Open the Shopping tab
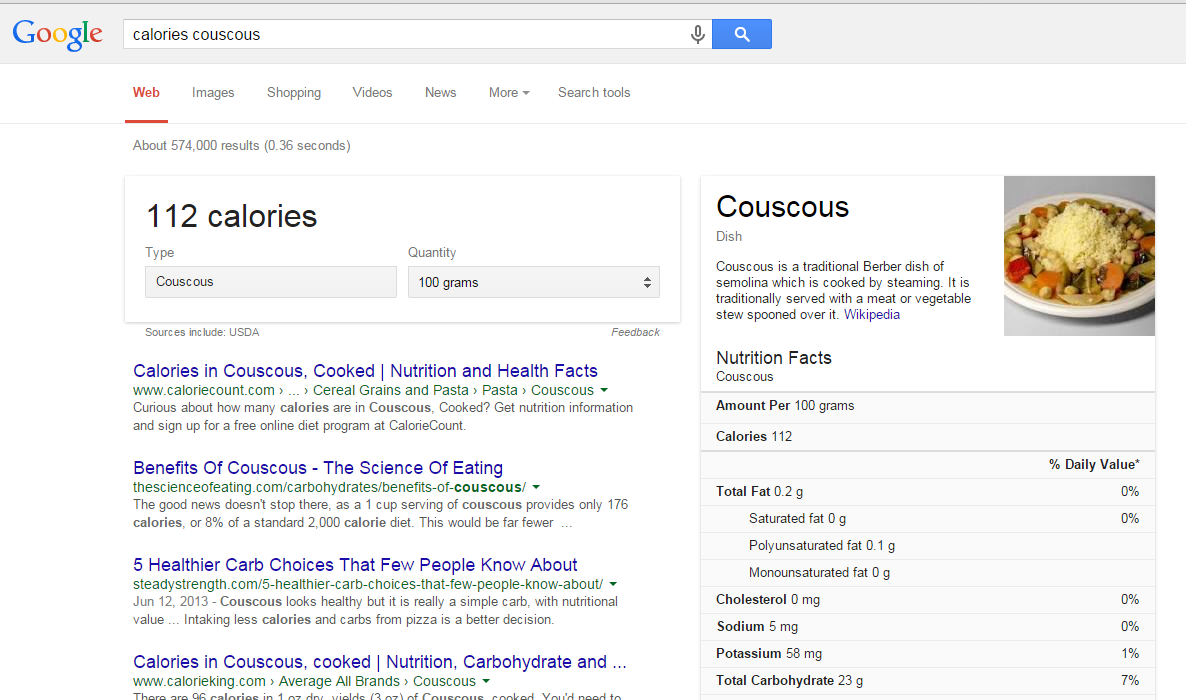Viewport: 1186px width, 700px height. coord(293,92)
